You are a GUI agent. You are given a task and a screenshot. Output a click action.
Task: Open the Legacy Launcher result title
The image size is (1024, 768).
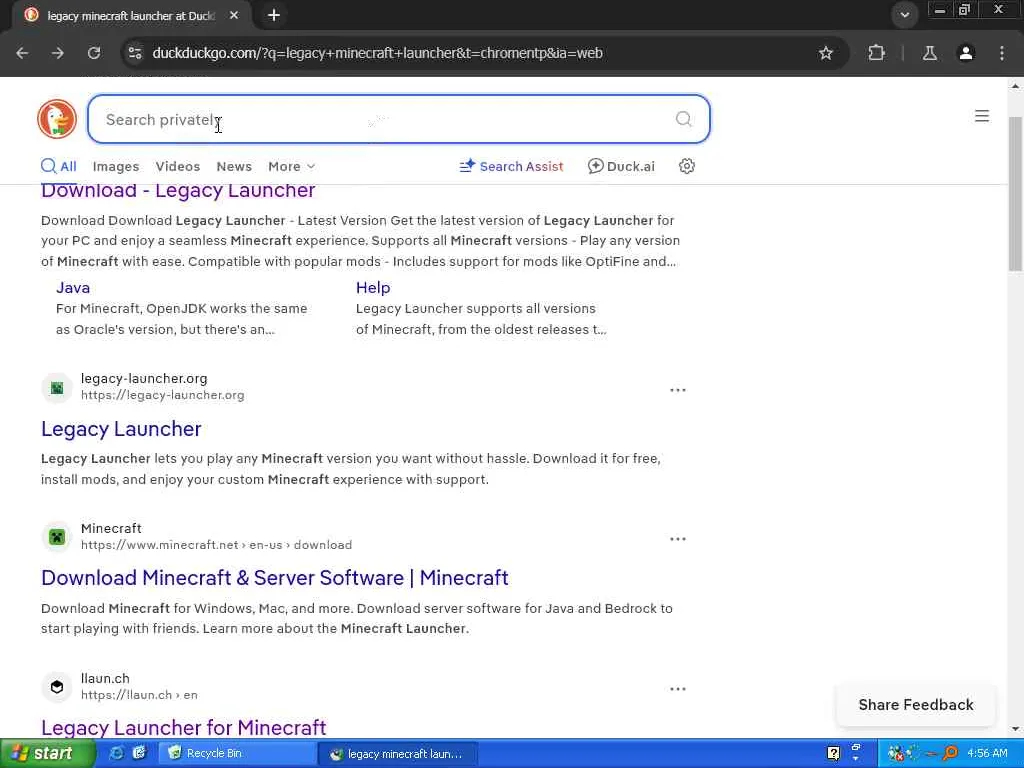tap(121, 428)
